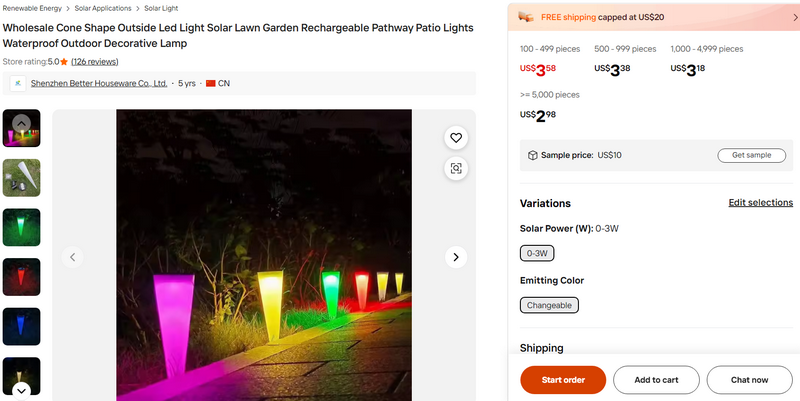Open the Solar Light breadcrumb
The height and width of the screenshot is (401, 800).
[162, 8]
